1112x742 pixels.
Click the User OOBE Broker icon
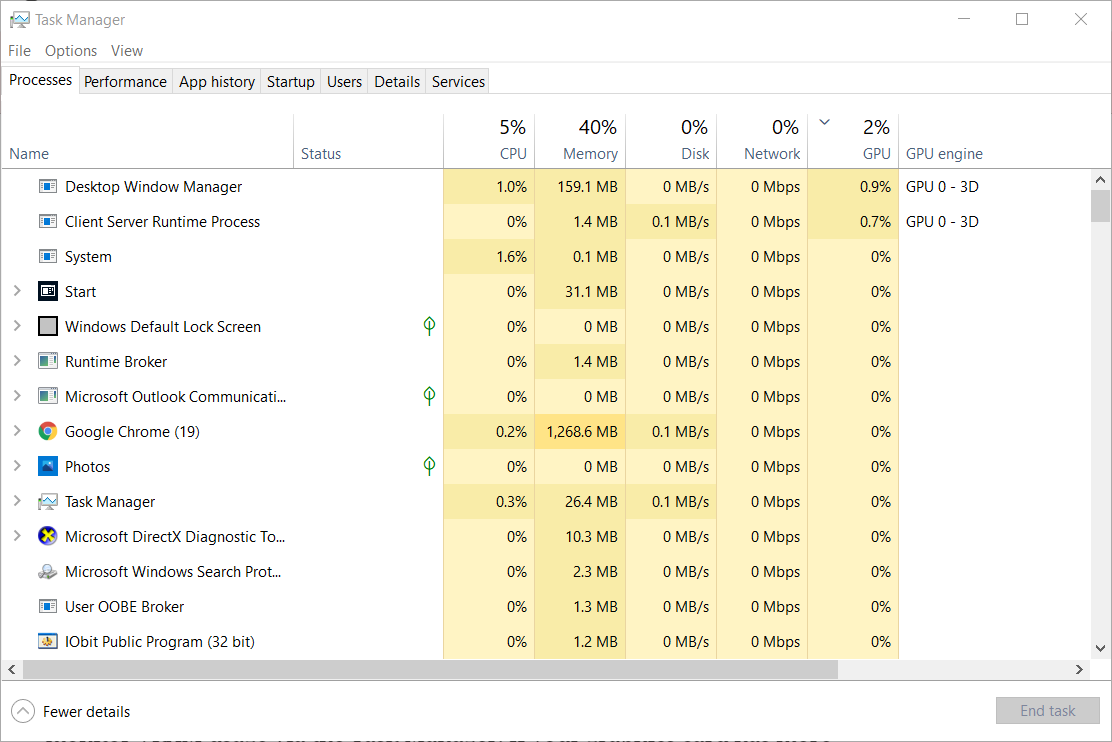[48, 607]
